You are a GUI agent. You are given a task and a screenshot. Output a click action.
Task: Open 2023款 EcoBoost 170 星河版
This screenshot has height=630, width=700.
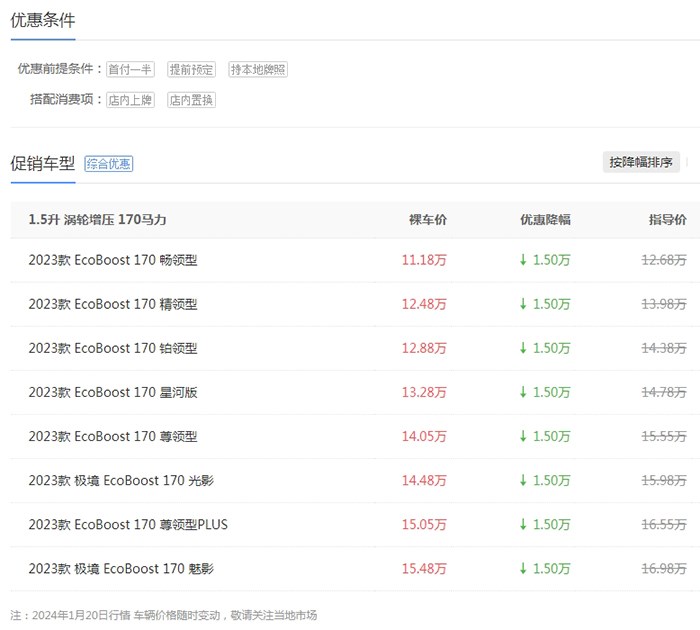click(x=113, y=392)
